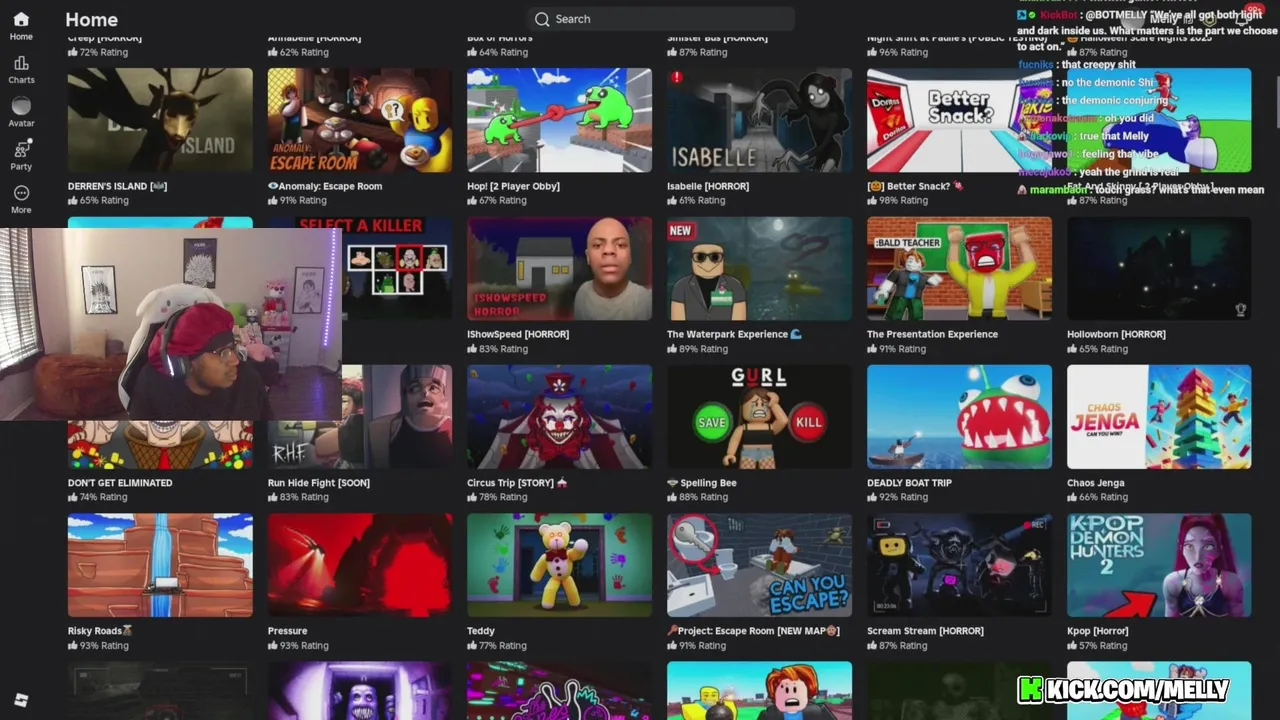Click Hollowborn 65% Rating text
Viewport: 1280px width, 720px height.
pyautogui.click(x=1097, y=349)
